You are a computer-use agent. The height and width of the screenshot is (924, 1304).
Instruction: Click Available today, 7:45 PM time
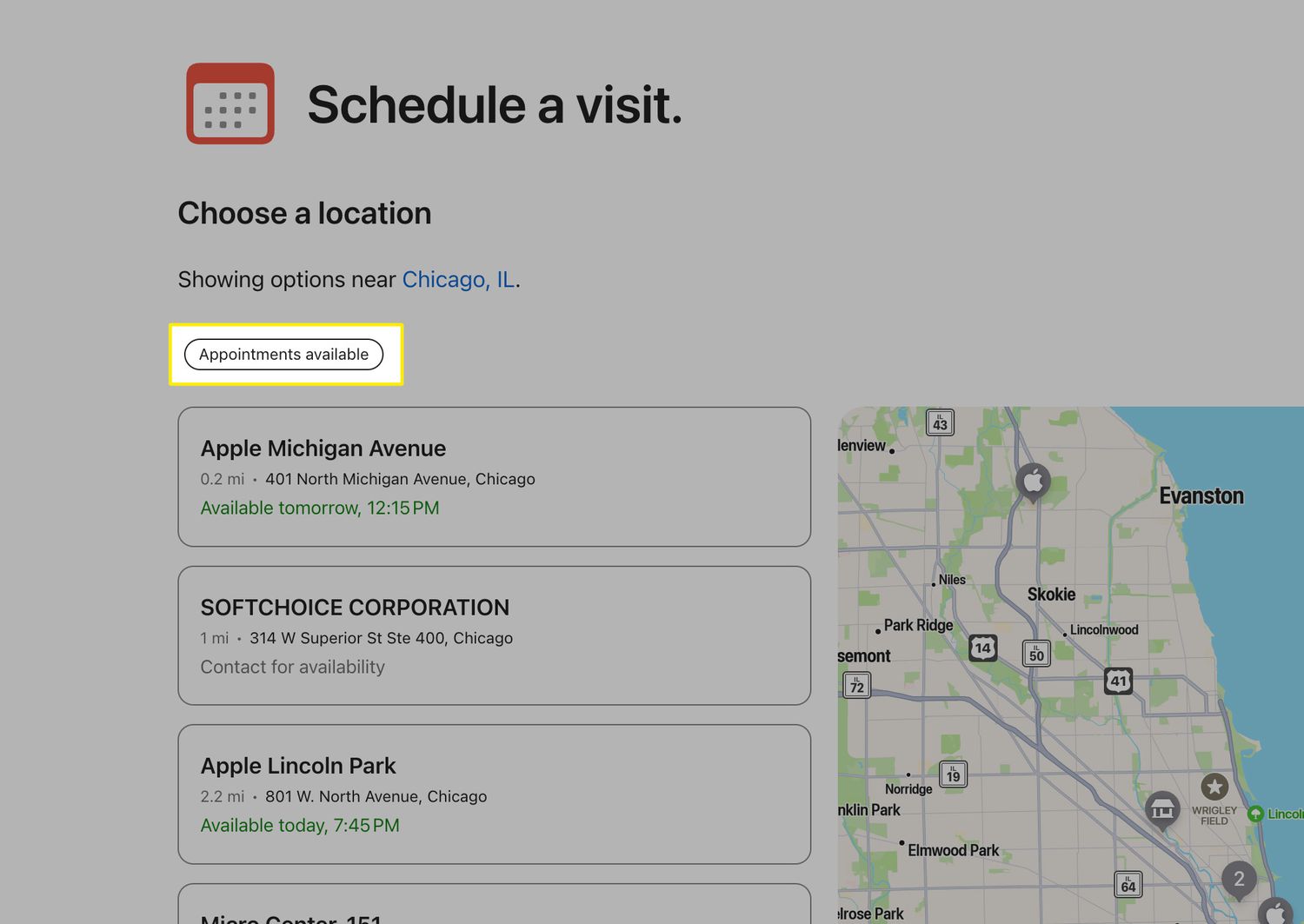(300, 826)
